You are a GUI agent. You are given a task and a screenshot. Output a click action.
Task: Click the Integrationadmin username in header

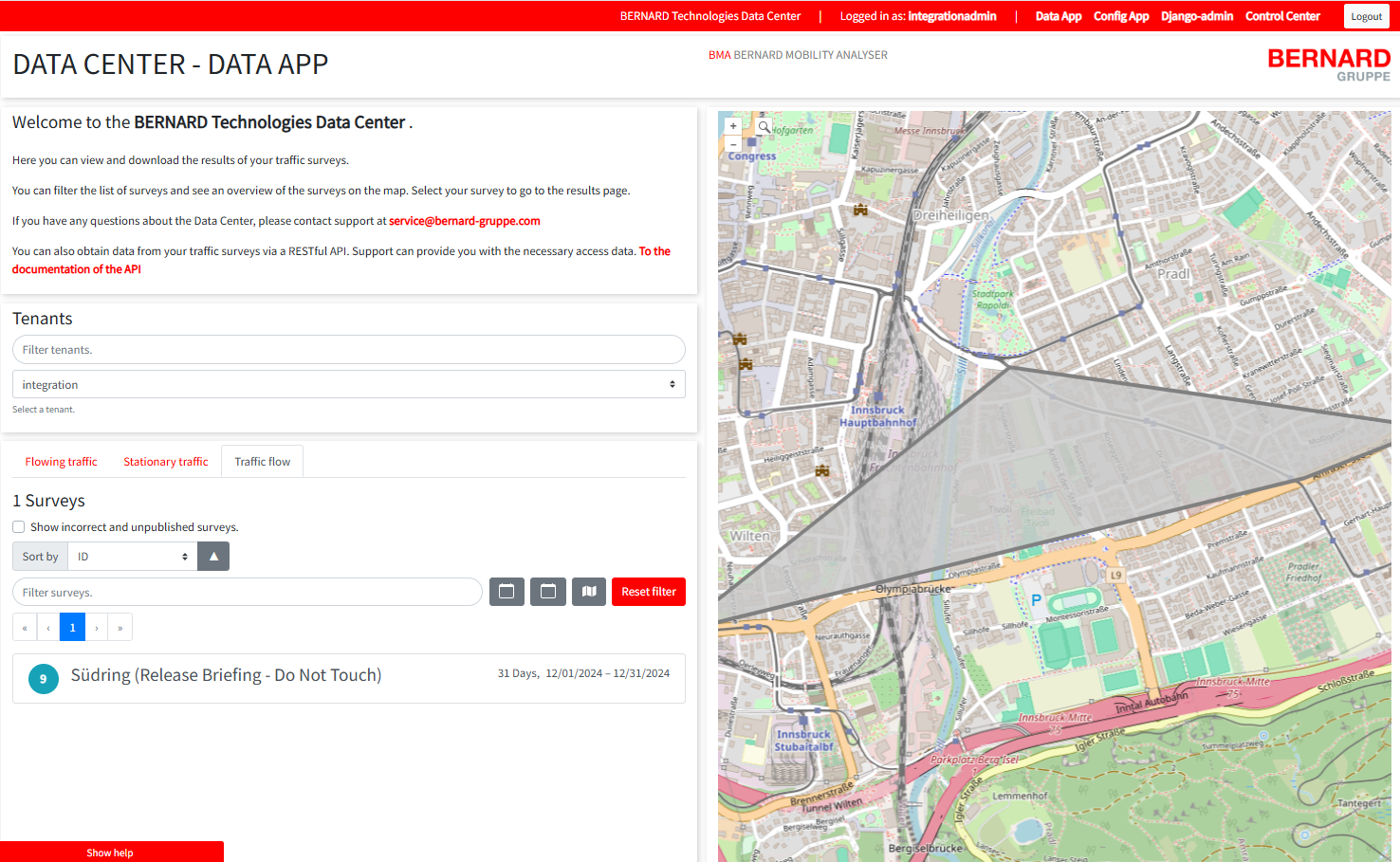[952, 16]
